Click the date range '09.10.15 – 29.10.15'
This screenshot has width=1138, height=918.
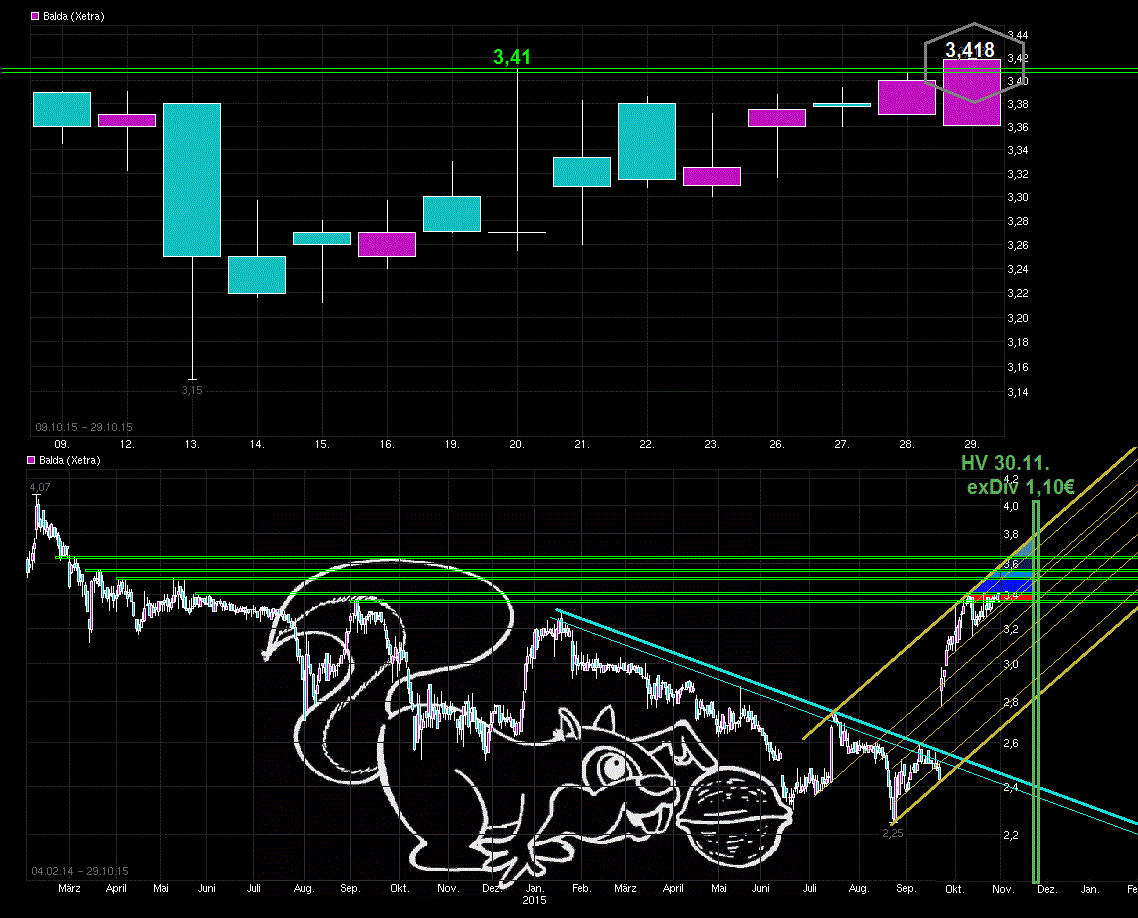pyautogui.click(x=84, y=427)
